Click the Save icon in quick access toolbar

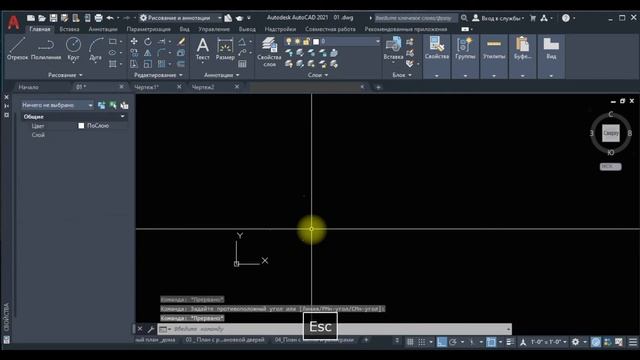pos(53,18)
